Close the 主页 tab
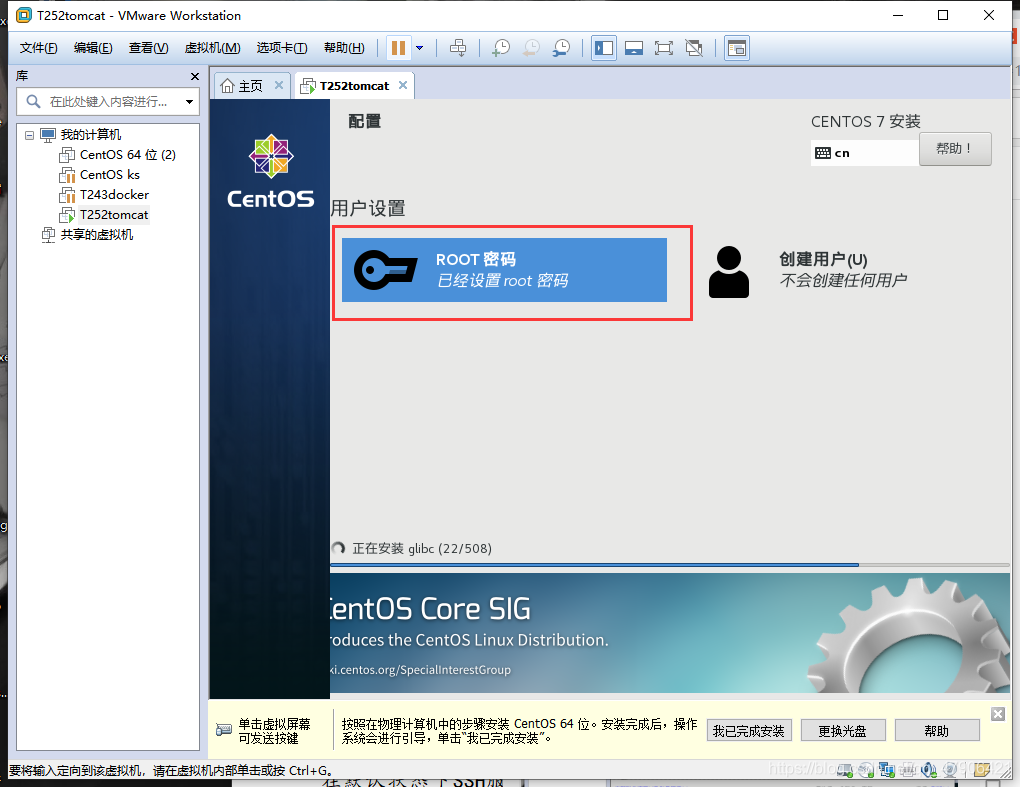The height and width of the screenshot is (787, 1020). 278,85
